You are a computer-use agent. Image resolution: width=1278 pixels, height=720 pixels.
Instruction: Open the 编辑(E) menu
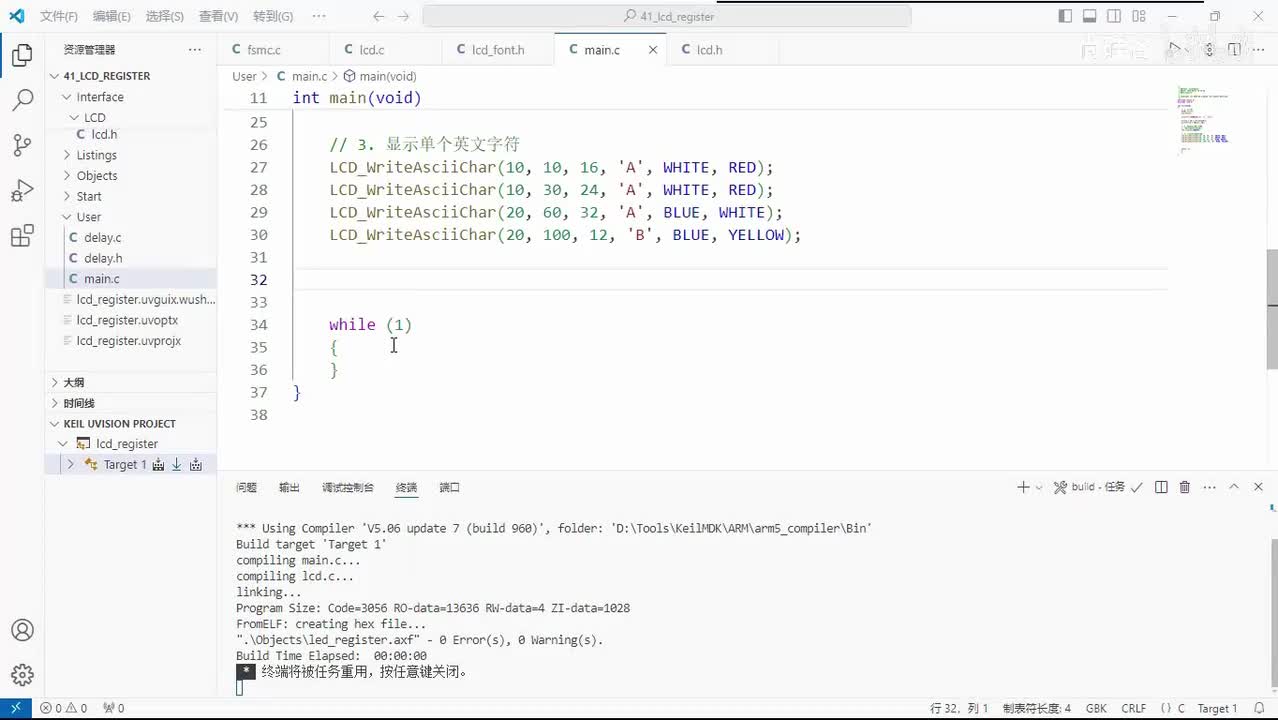pos(111,16)
